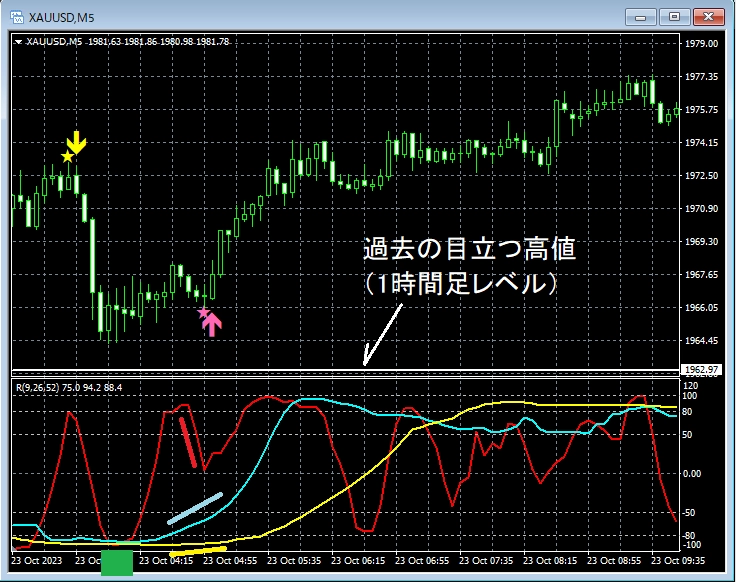Click the 23 Oct 08:15 time label
The height and width of the screenshot is (582, 737).
[550, 560]
